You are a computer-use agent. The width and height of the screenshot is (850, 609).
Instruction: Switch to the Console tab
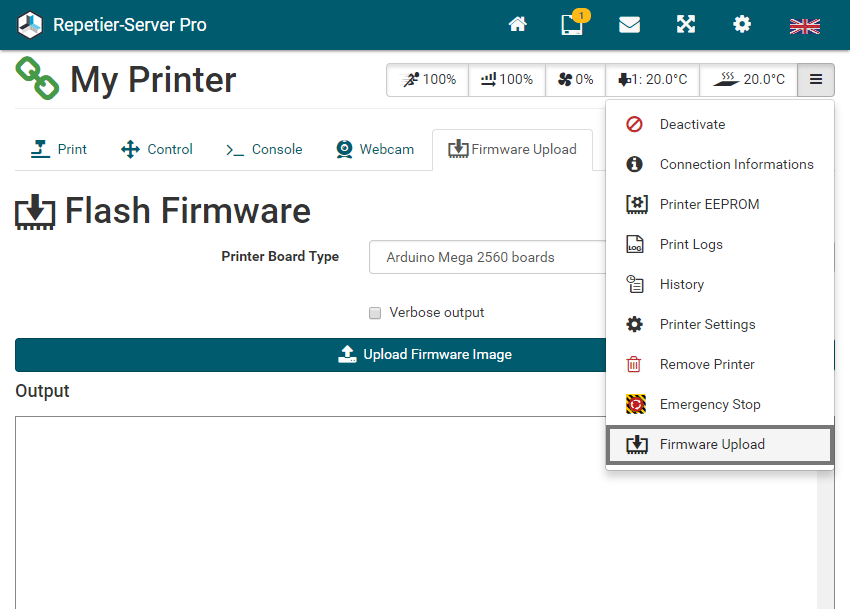[x=265, y=149]
